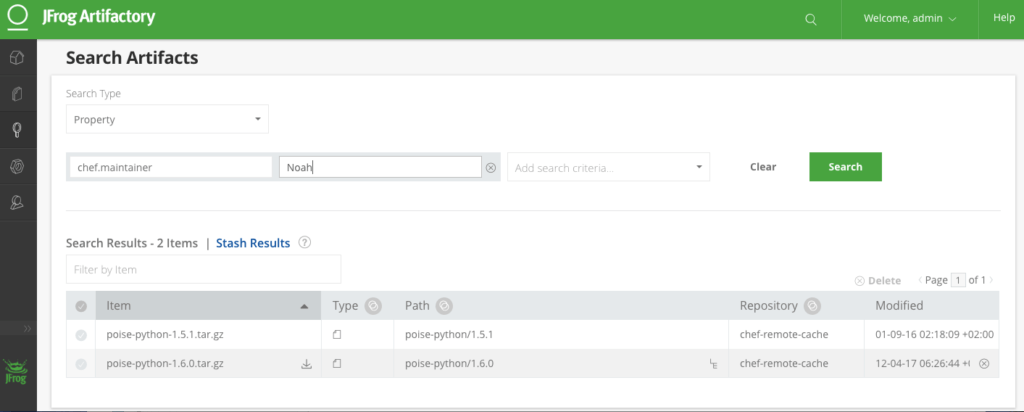Open the top bar search icon

(811, 19)
